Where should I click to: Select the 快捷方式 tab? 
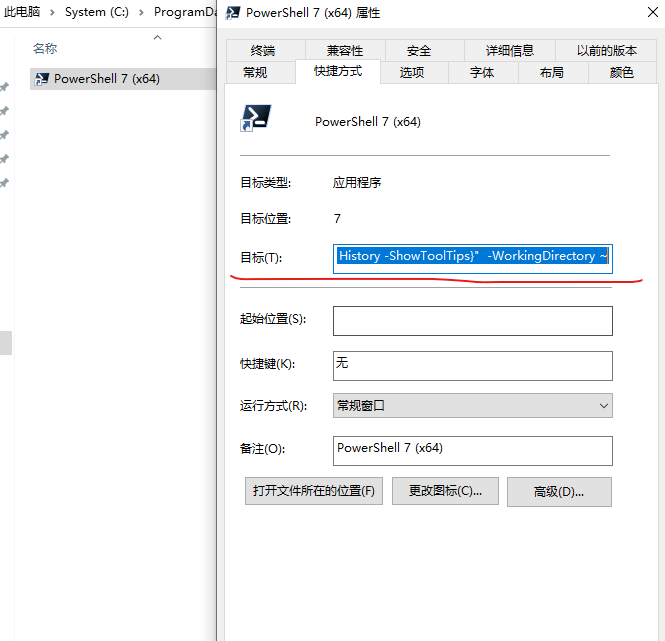point(338,71)
